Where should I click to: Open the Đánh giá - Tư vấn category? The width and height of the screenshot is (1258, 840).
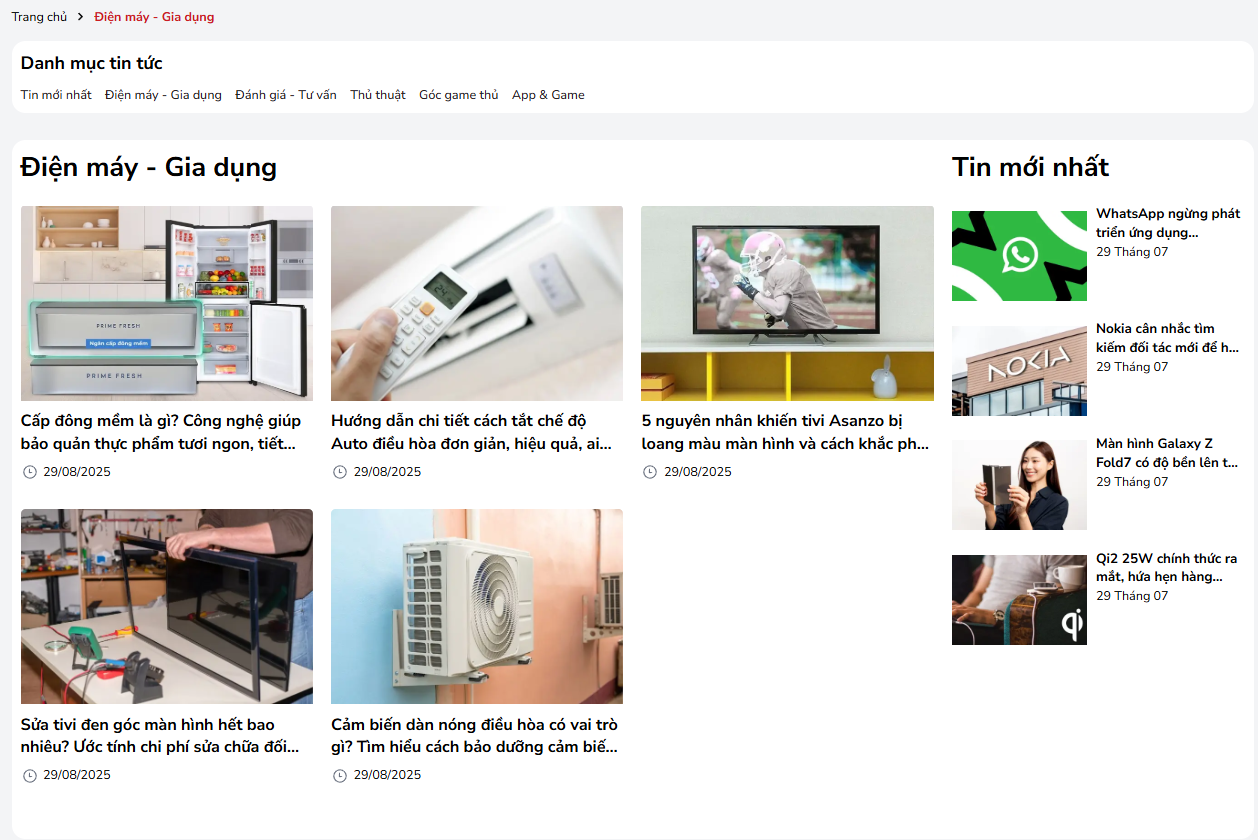click(x=286, y=95)
